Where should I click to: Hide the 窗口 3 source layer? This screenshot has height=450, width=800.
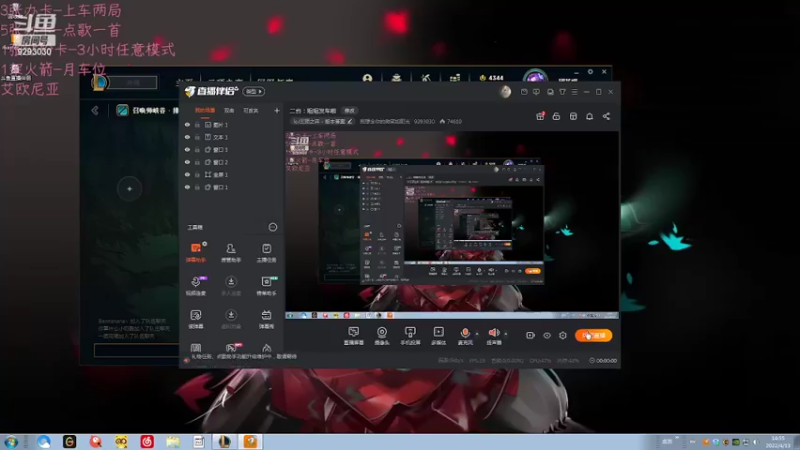pos(187,149)
